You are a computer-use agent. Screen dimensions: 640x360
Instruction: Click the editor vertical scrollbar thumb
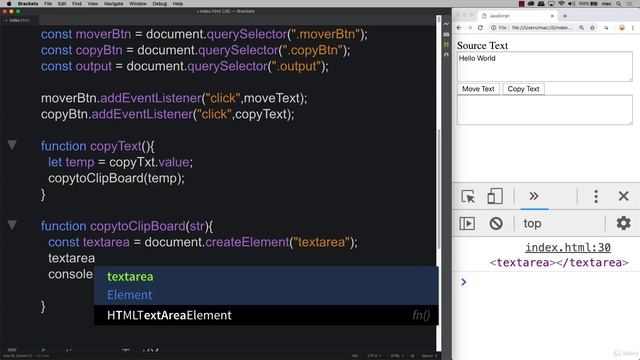pyautogui.click(x=439, y=189)
